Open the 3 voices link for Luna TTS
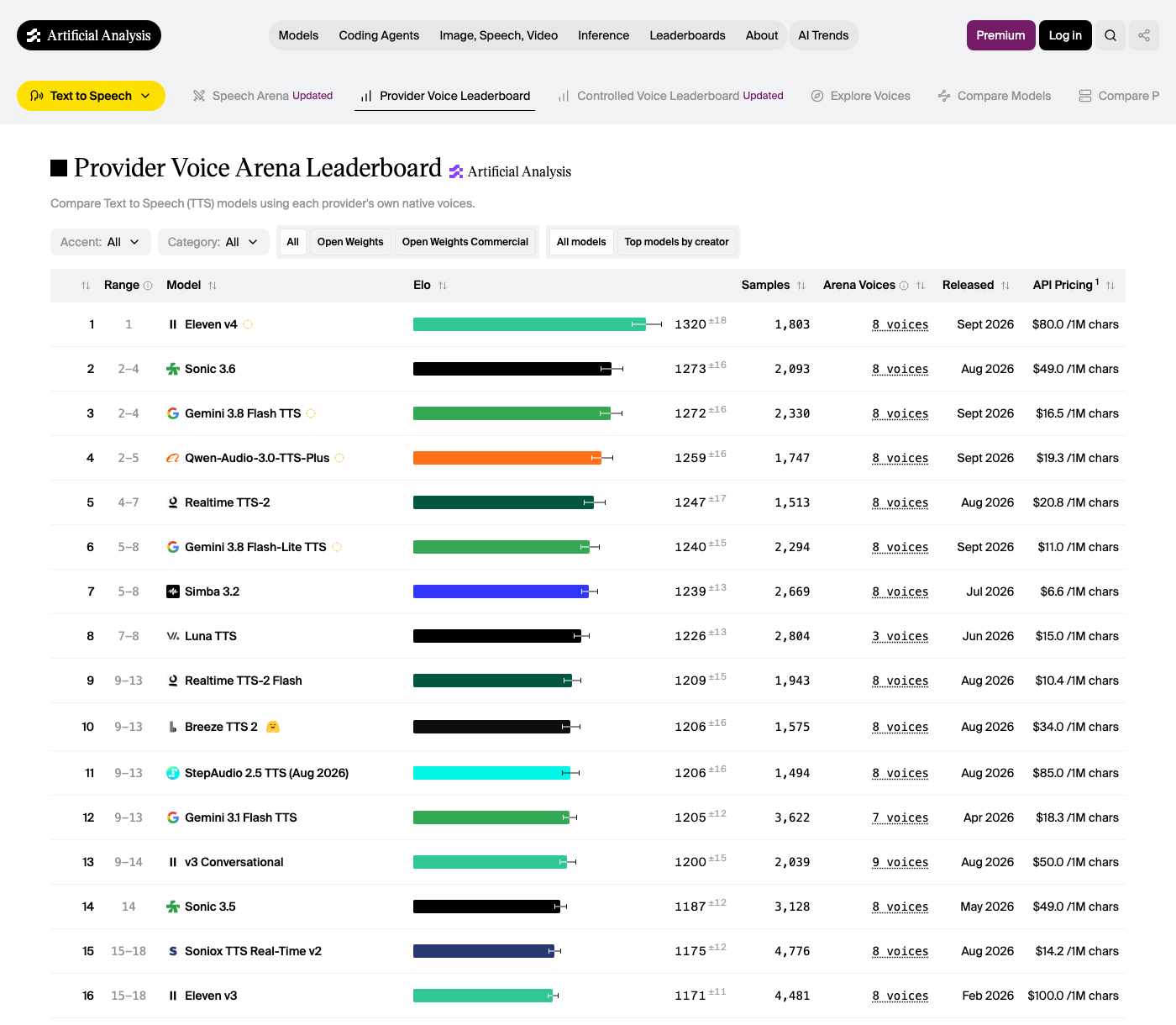This screenshot has height=1025, width=1176. (900, 636)
